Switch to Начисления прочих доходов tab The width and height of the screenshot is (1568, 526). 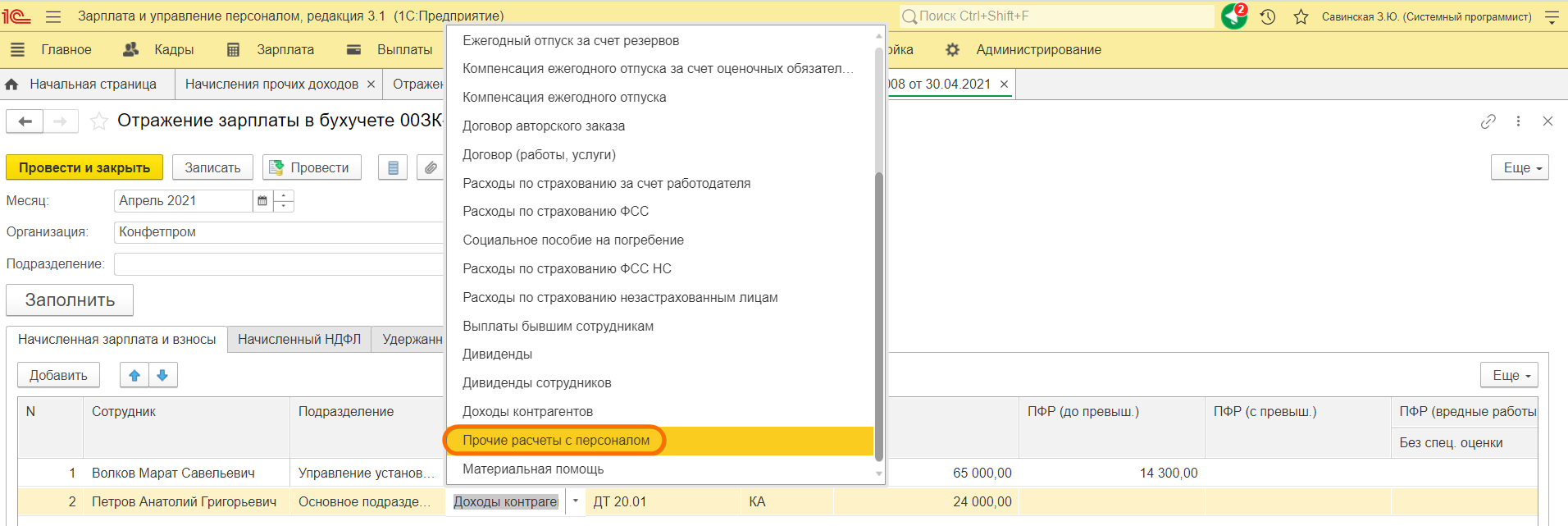pos(271,85)
